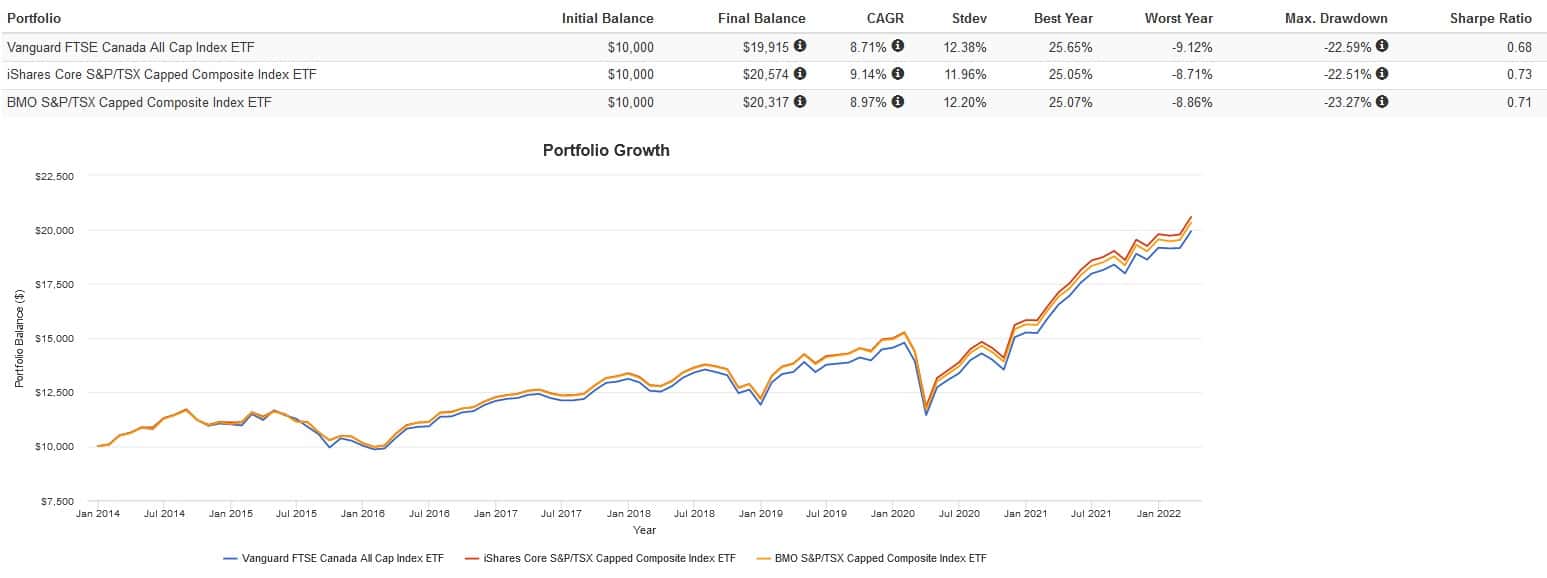Open the info icon beside the -23.27% drawdown
1547x578 pixels.
pos(1382,102)
